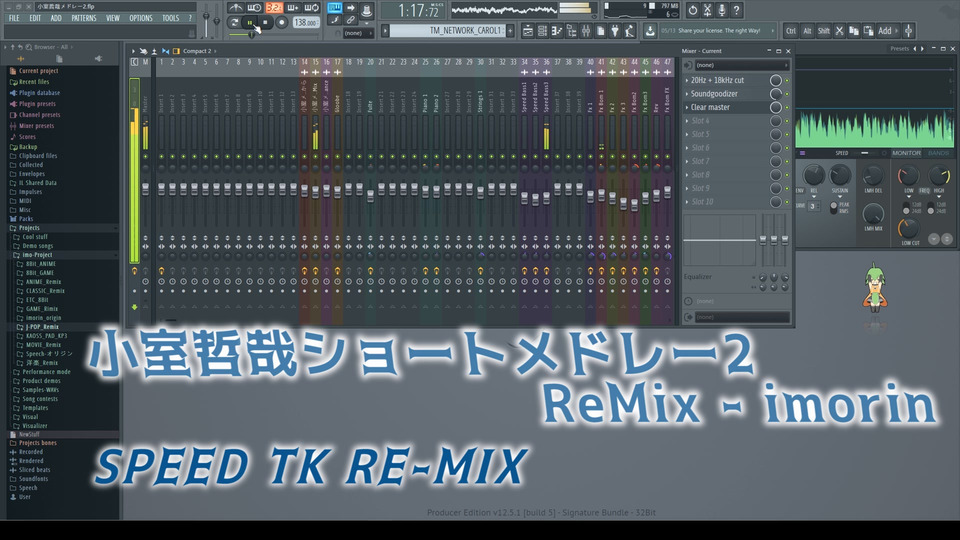
Task: Open the project picker pages icon
Action: tap(601, 31)
